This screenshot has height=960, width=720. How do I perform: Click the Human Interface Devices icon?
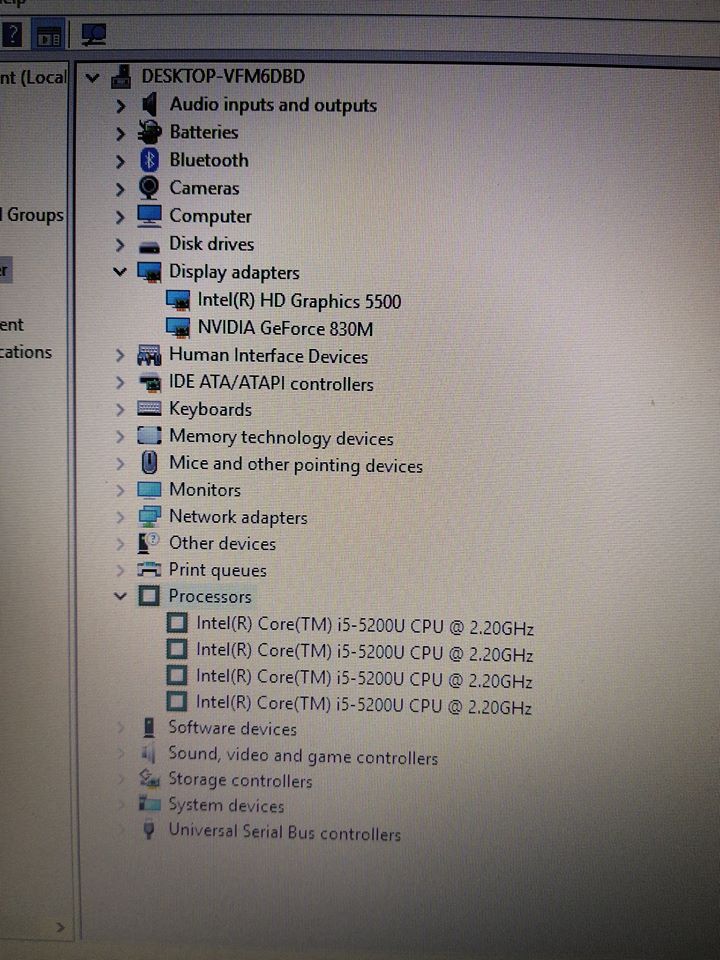coord(149,355)
